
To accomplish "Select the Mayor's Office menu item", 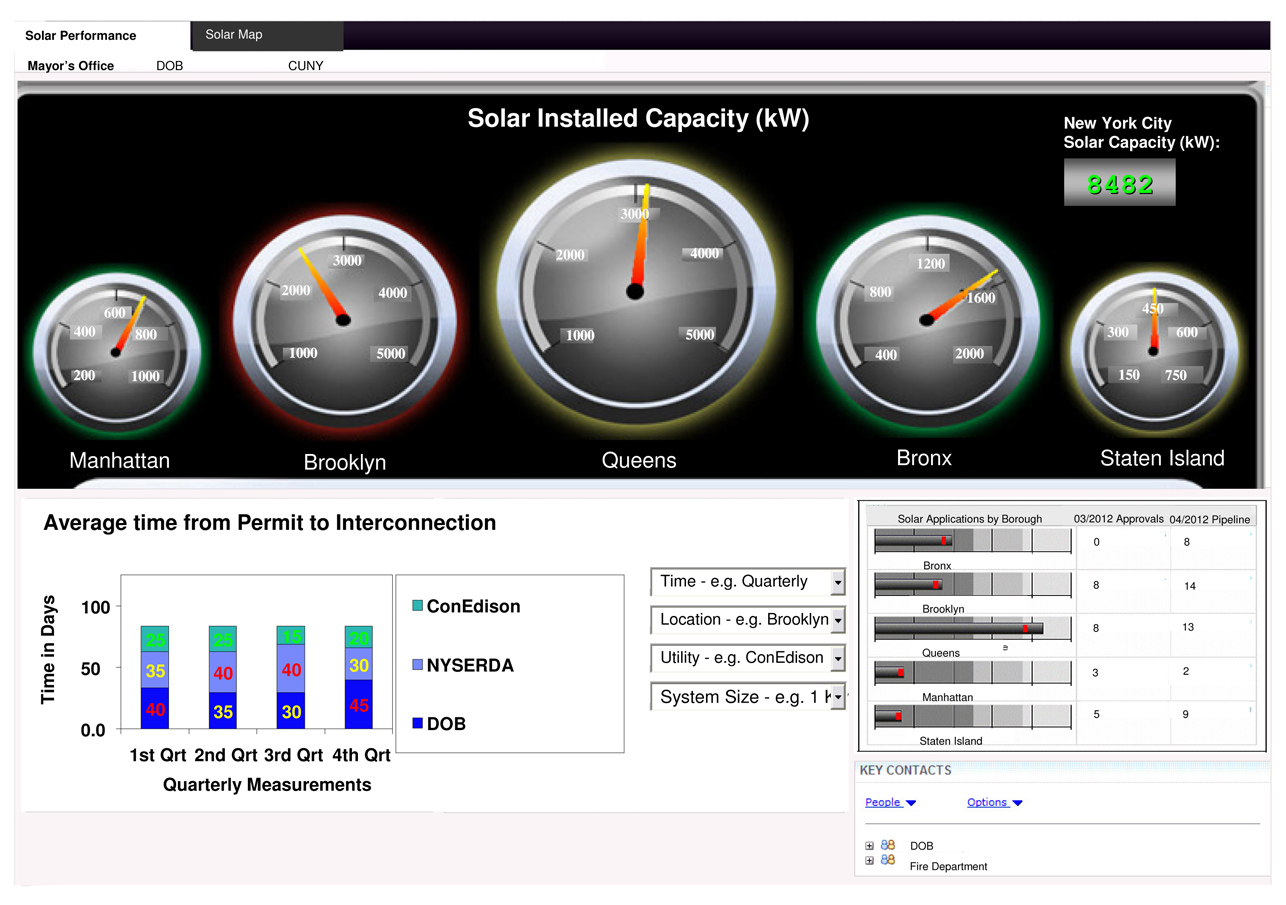I will 70,65.
